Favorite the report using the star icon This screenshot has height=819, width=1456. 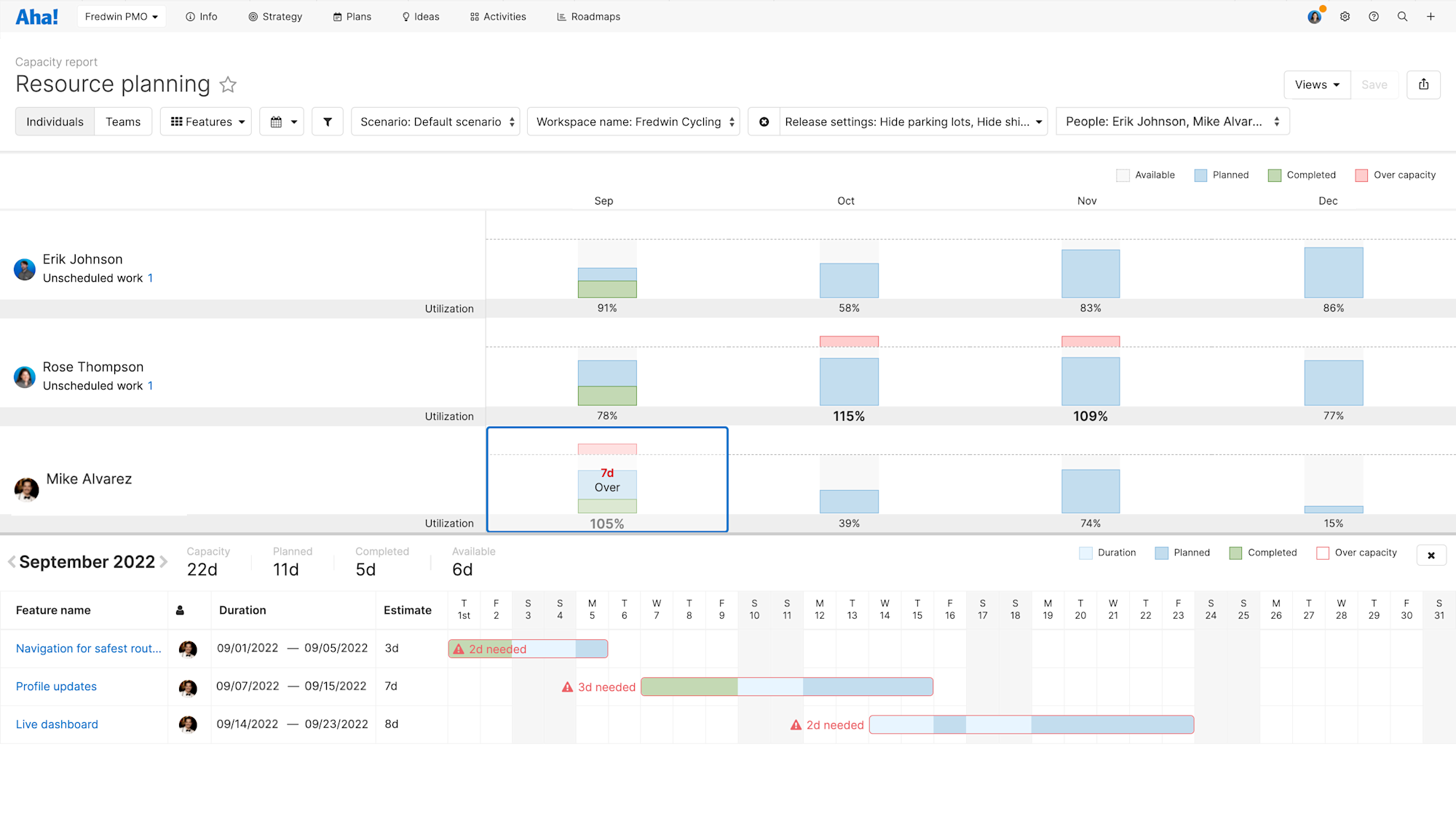tap(228, 84)
